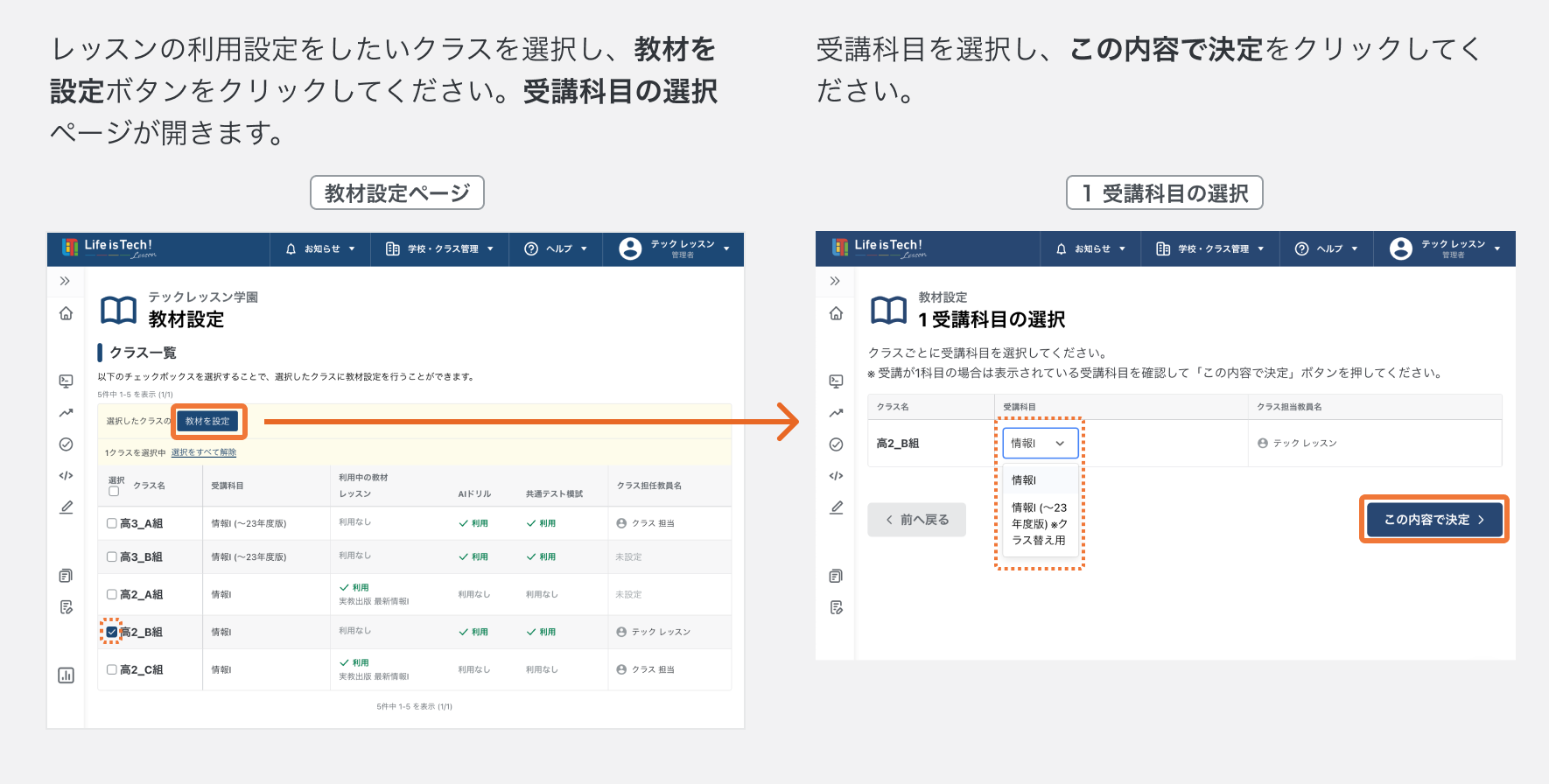Toggle the select-all checkbox in the table header

point(114,492)
